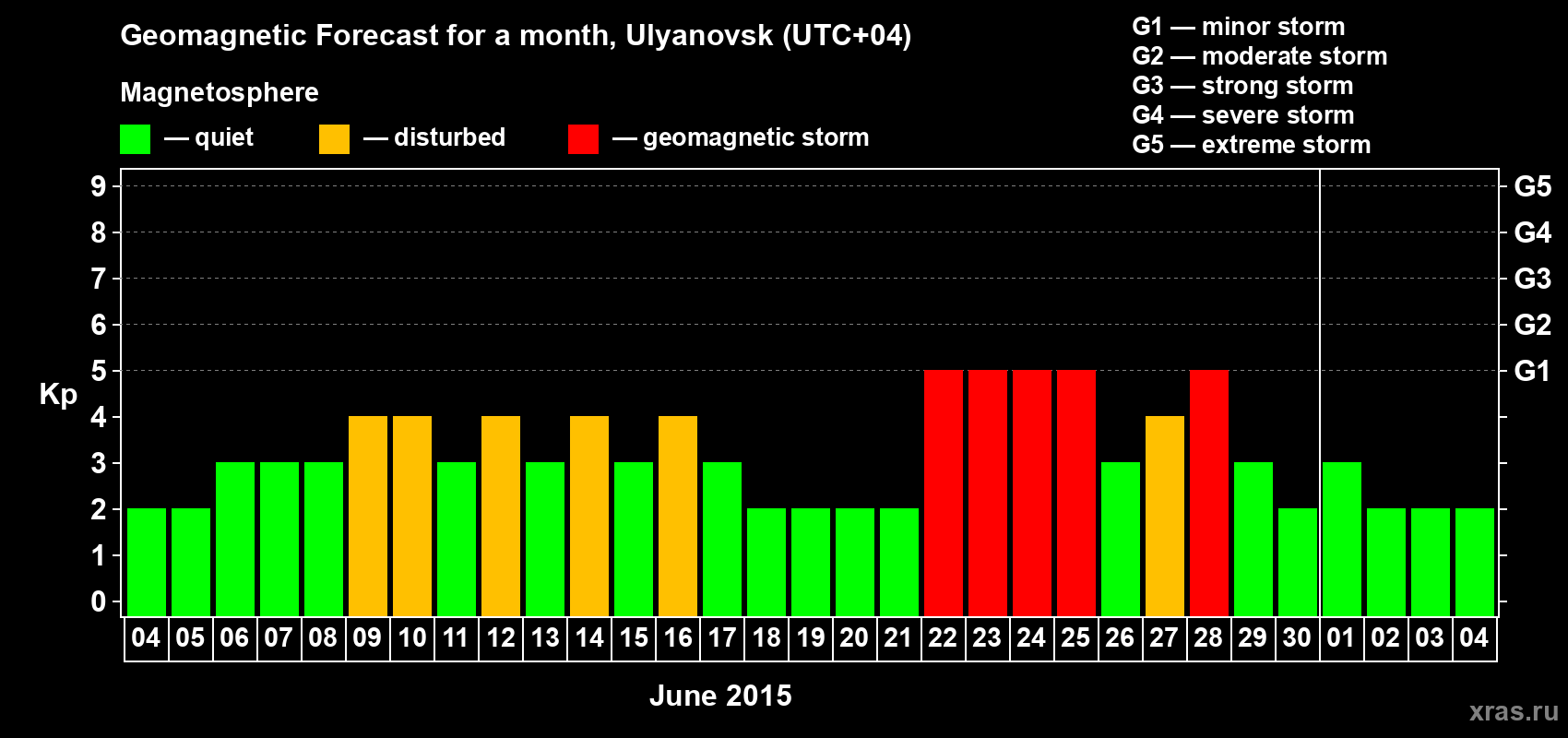Click the orange bar above date 27

tap(1165, 517)
